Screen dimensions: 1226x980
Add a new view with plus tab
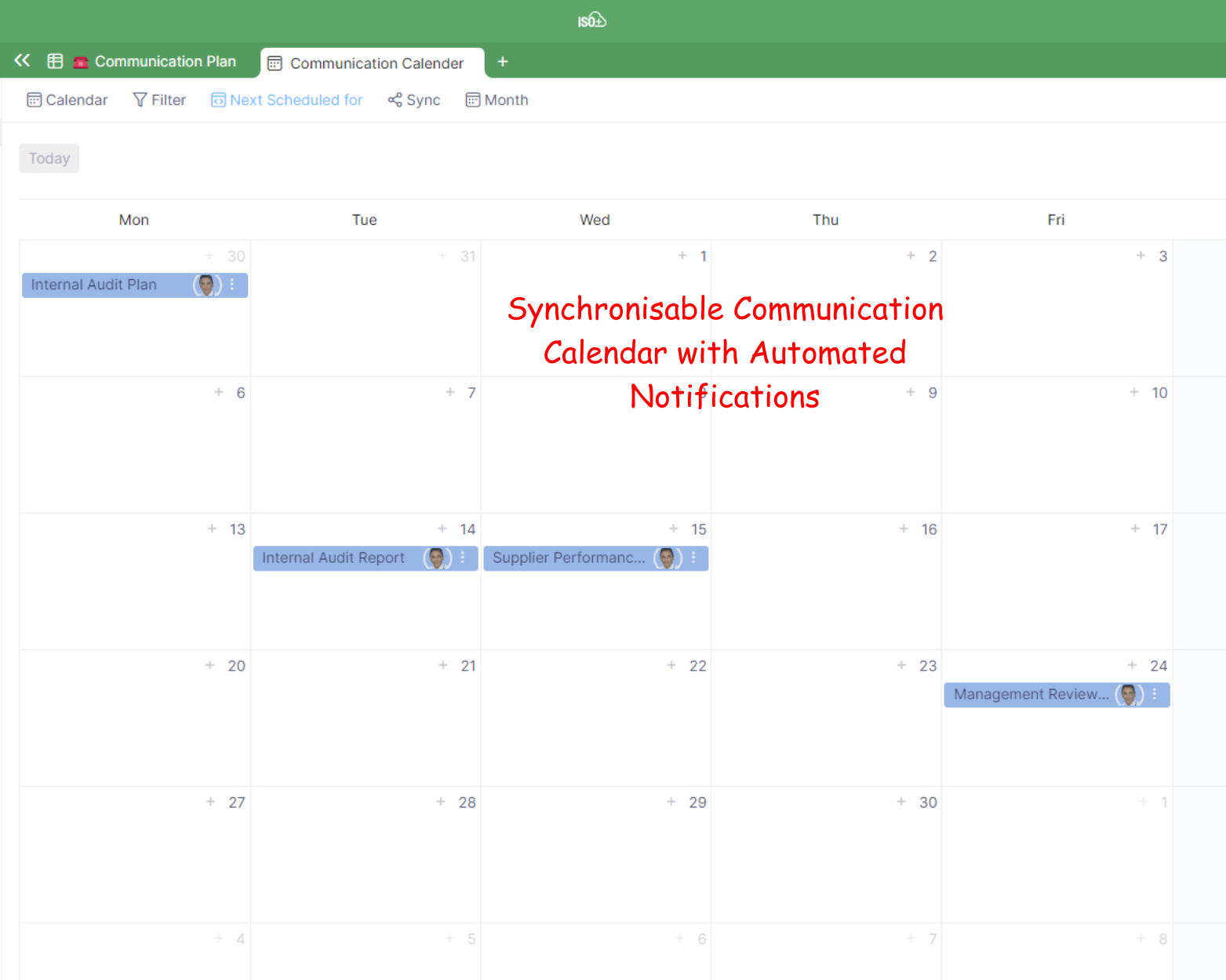pyautogui.click(x=503, y=62)
